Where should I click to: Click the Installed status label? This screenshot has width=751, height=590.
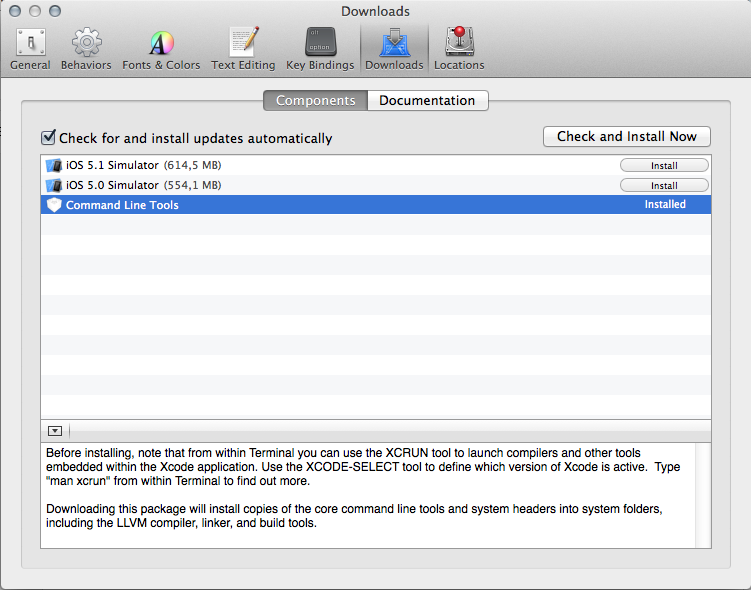click(x=665, y=204)
